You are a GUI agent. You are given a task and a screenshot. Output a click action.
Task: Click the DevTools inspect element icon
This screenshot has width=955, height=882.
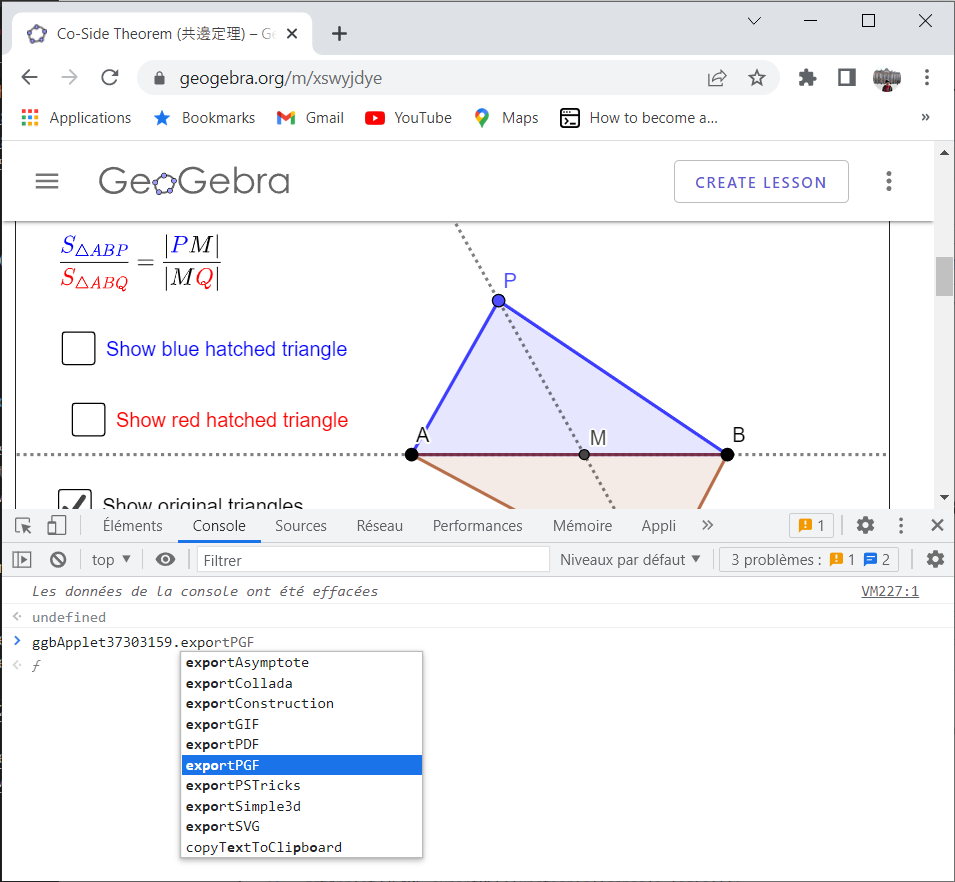(x=24, y=525)
